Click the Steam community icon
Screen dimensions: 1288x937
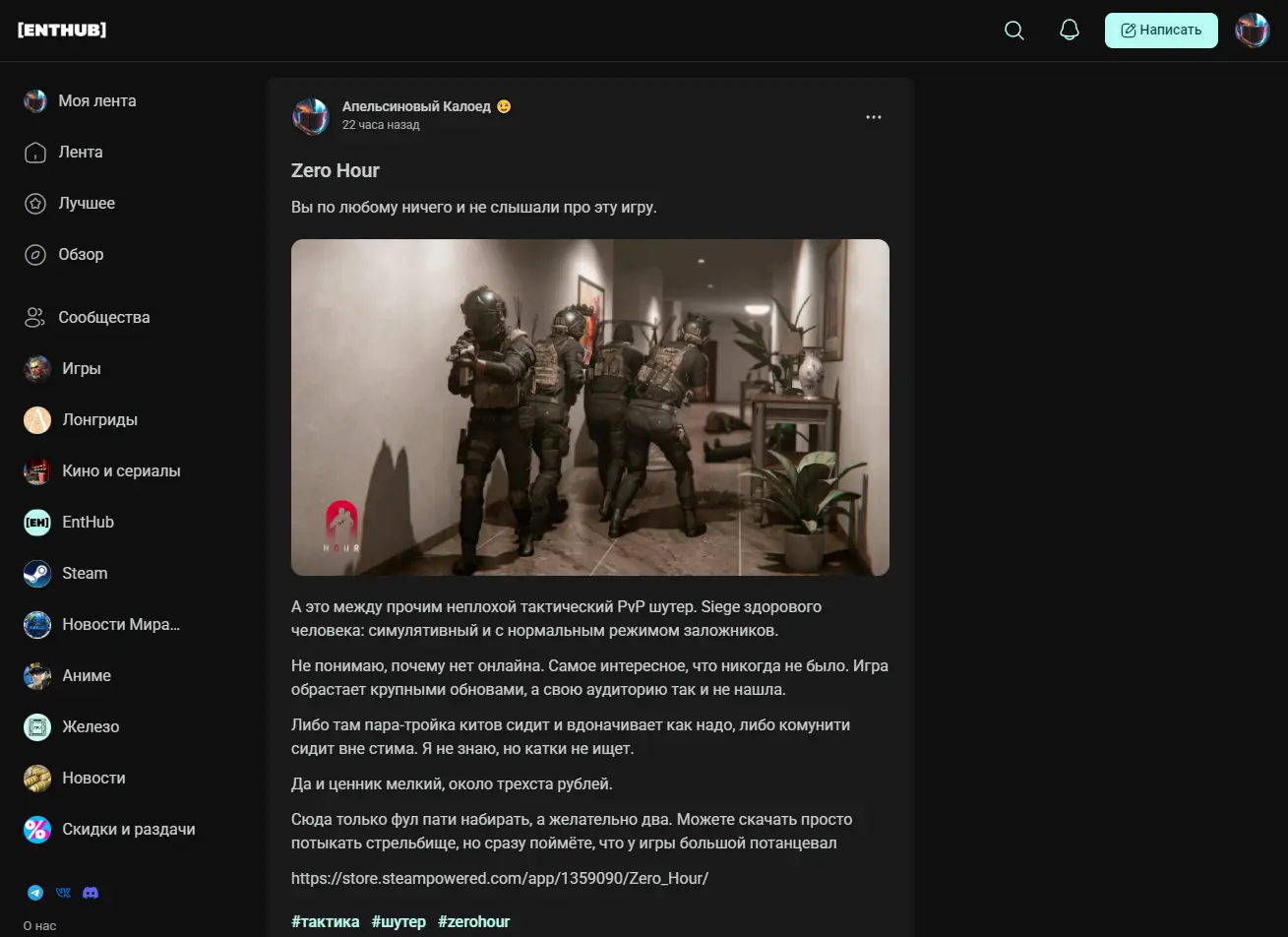click(37, 574)
